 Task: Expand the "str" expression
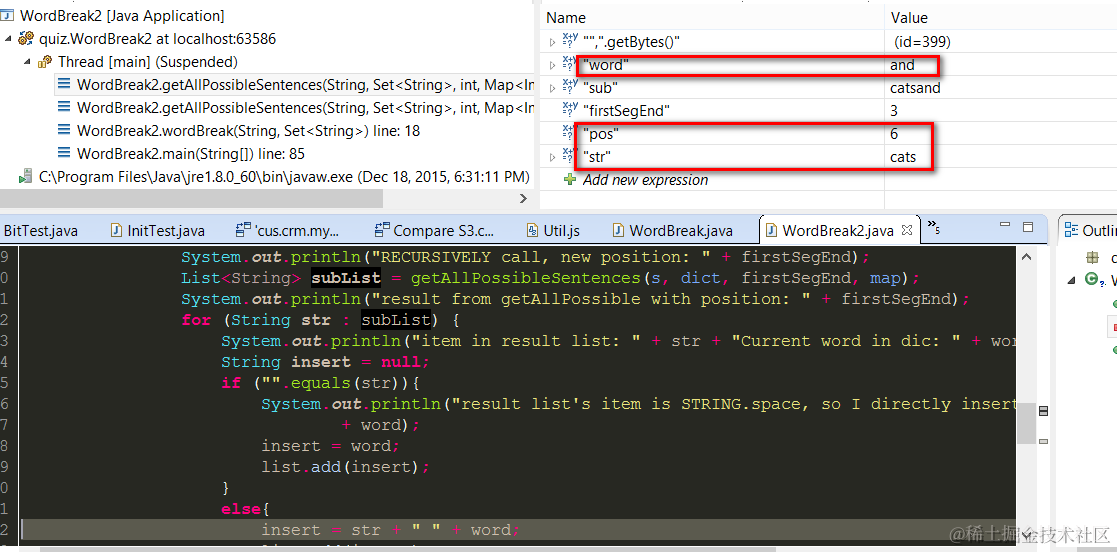point(552,157)
